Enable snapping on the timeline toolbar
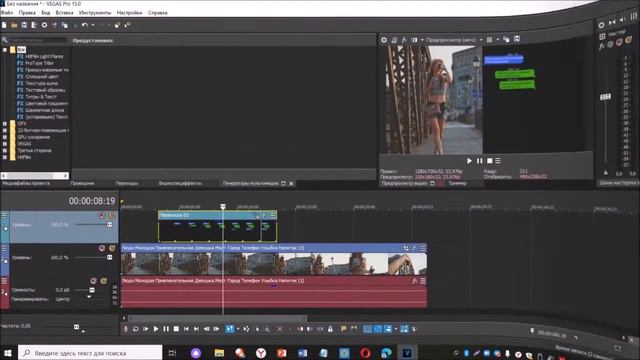The height and width of the screenshot is (360, 640). click(367, 329)
